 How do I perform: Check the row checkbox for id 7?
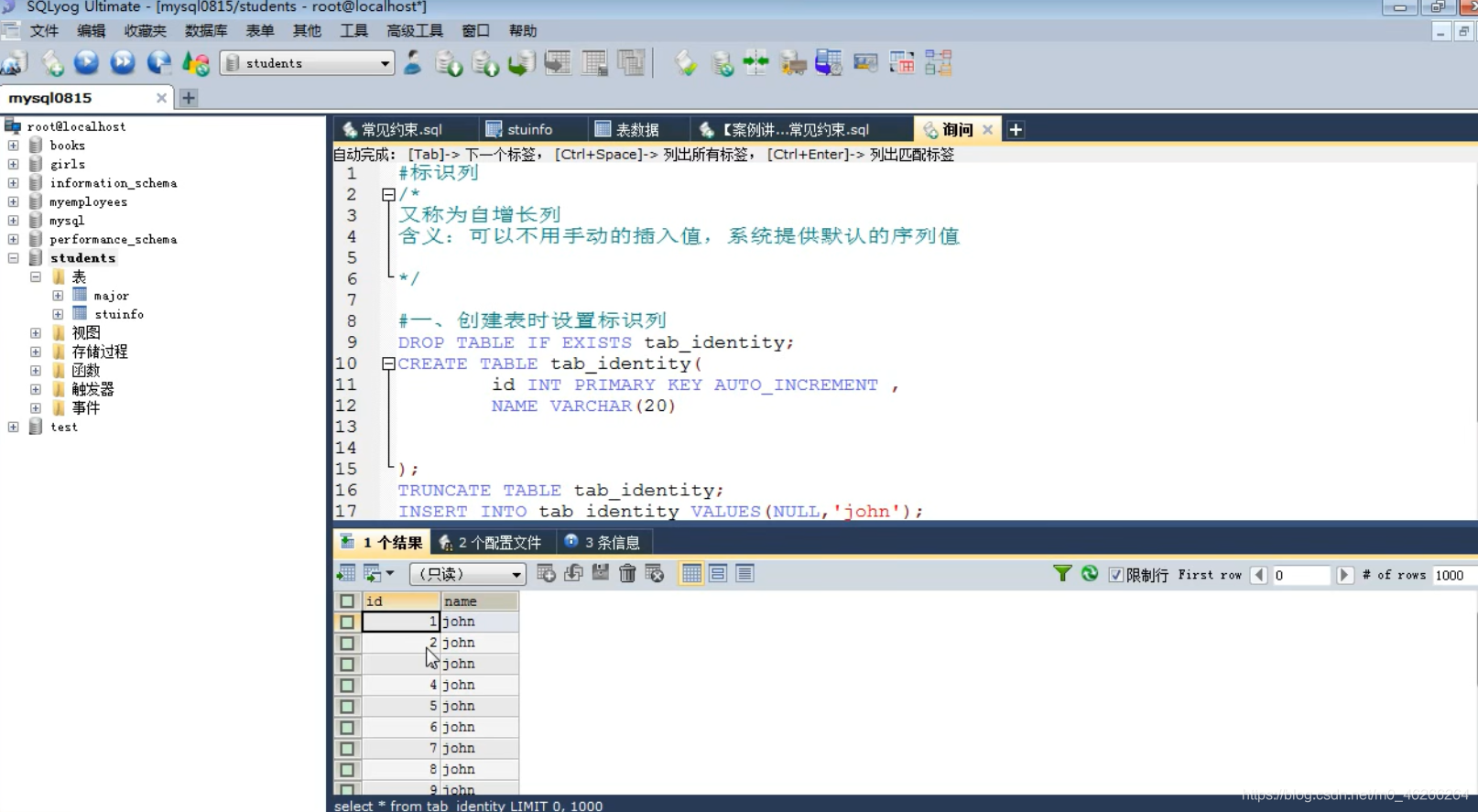point(347,749)
